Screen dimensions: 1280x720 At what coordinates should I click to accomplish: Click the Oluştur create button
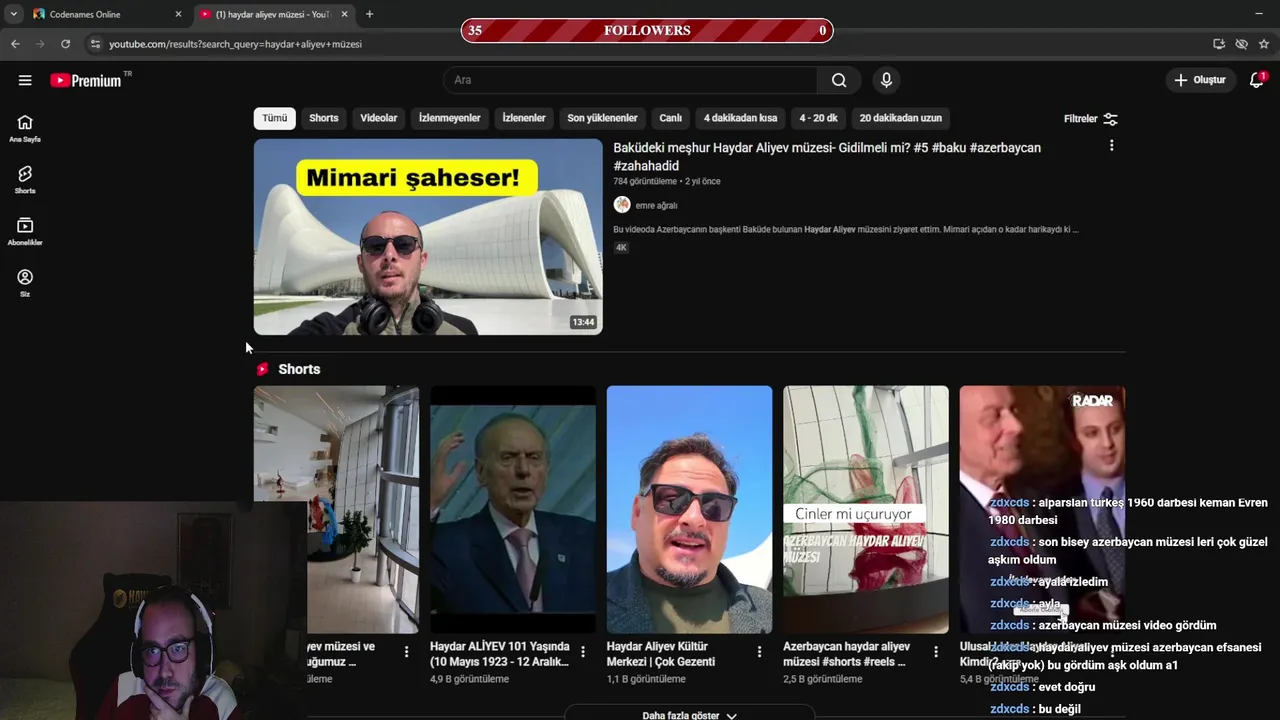(x=1200, y=80)
